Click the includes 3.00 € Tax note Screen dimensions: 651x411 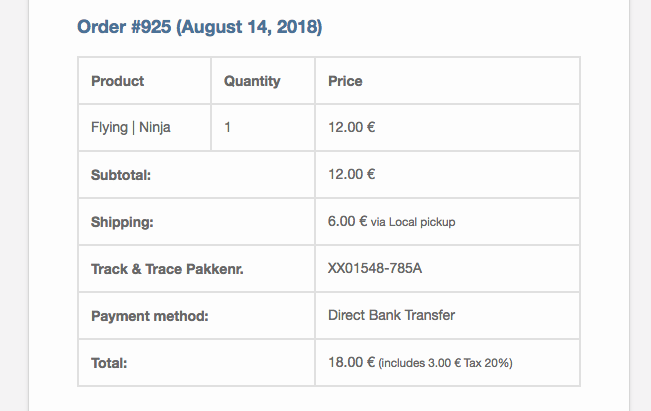point(445,363)
